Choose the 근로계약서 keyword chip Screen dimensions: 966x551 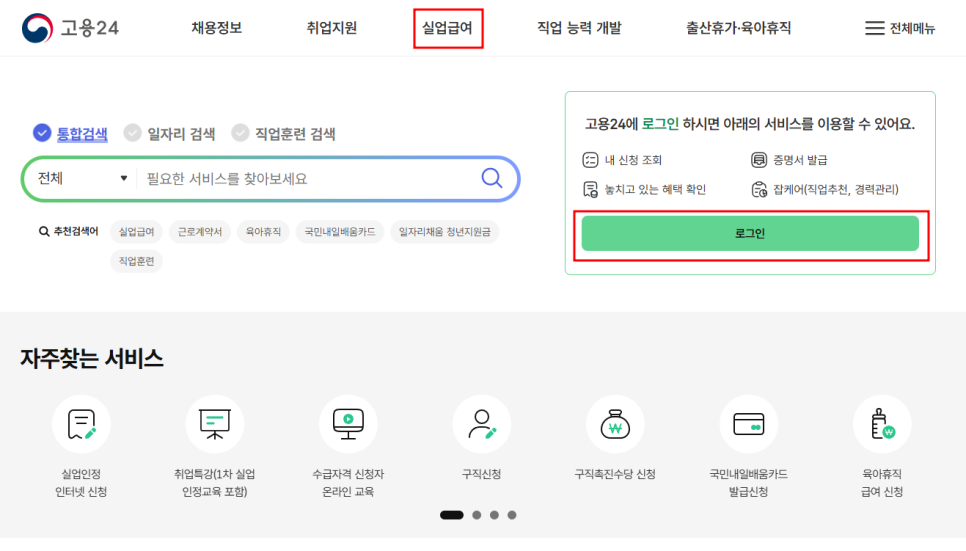pos(200,232)
